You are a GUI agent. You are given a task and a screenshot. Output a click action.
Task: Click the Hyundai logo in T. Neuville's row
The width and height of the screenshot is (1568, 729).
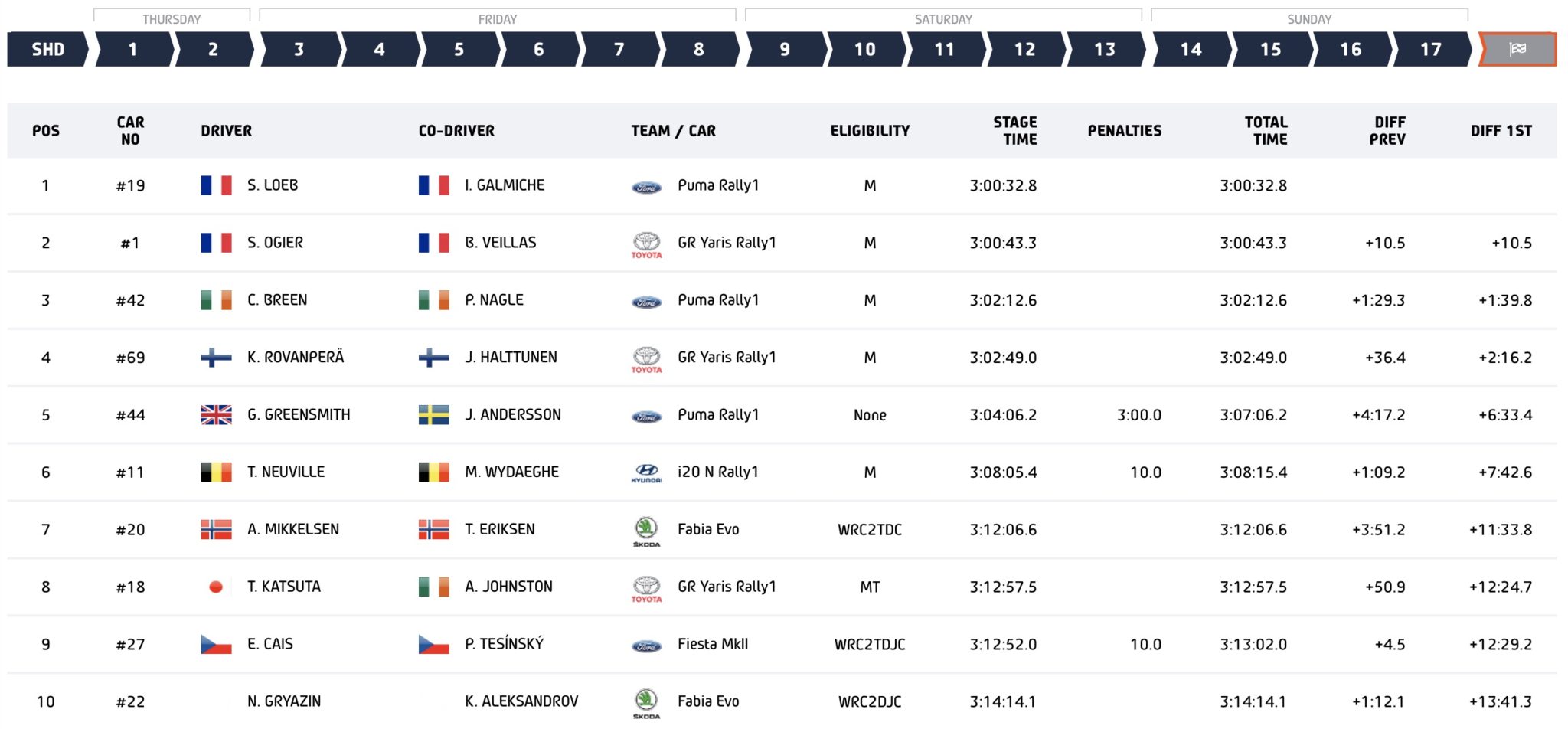coord(647,472)
